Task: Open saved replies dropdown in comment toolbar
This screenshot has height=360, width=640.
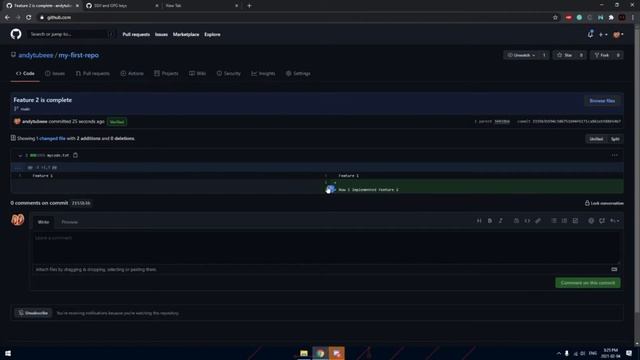Action: (615, 221)
